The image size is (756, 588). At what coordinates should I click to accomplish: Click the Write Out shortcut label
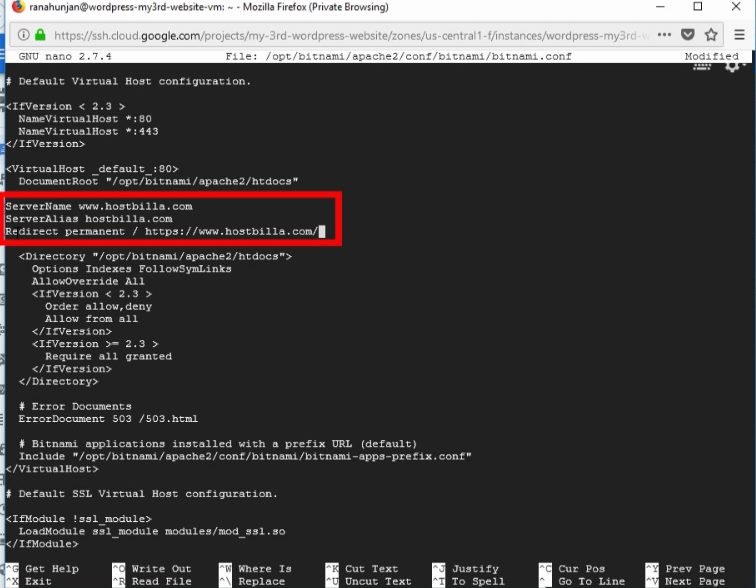point(162,569)
